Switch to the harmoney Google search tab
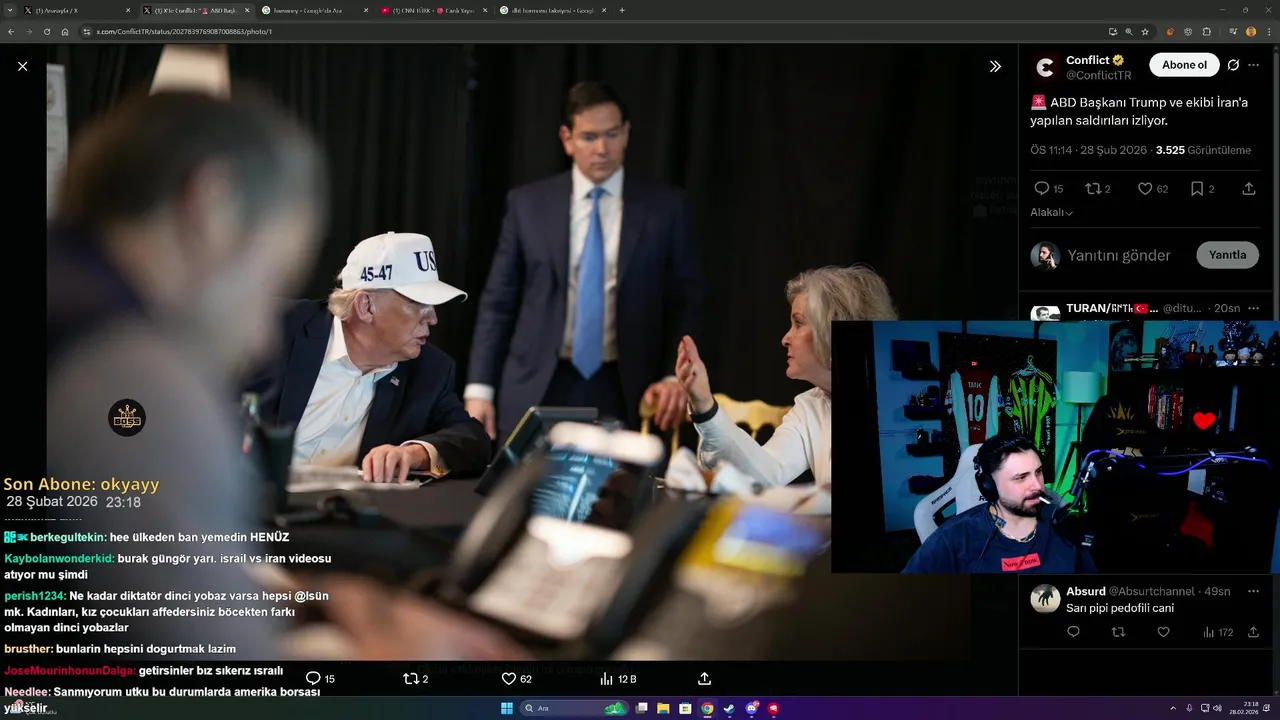 tap(313, 10)
